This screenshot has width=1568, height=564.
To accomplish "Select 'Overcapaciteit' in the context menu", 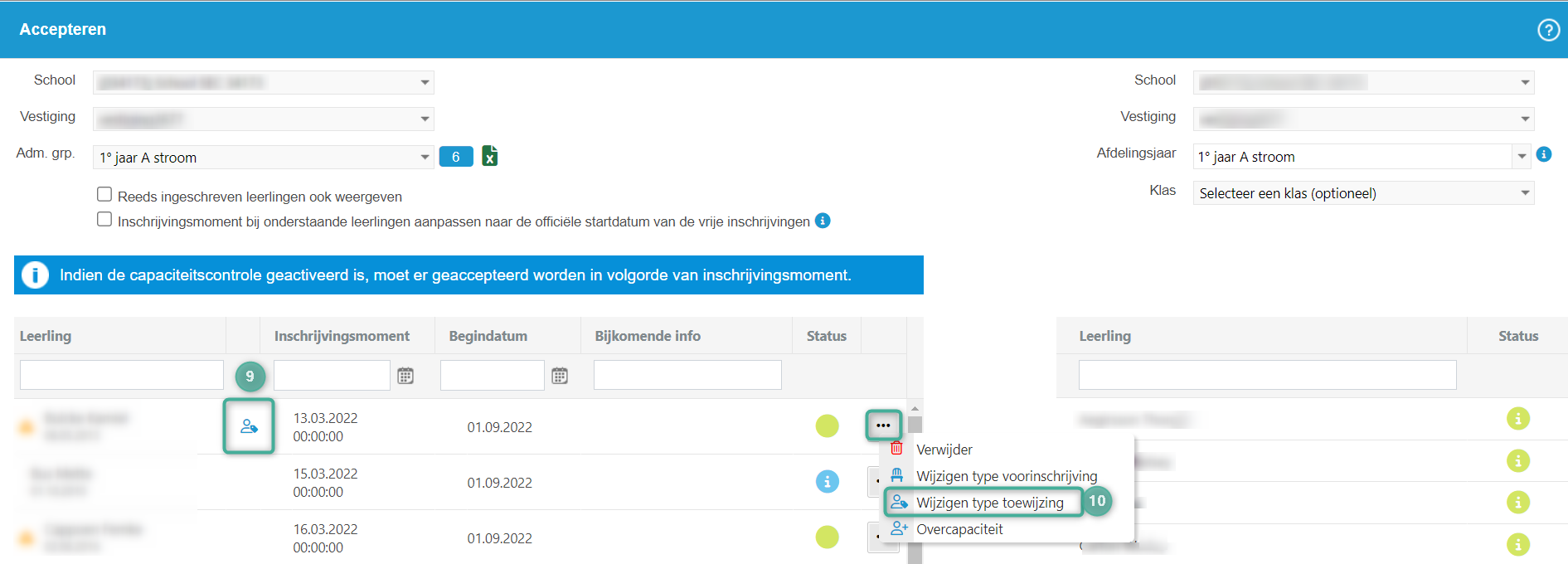I will 959,529.
